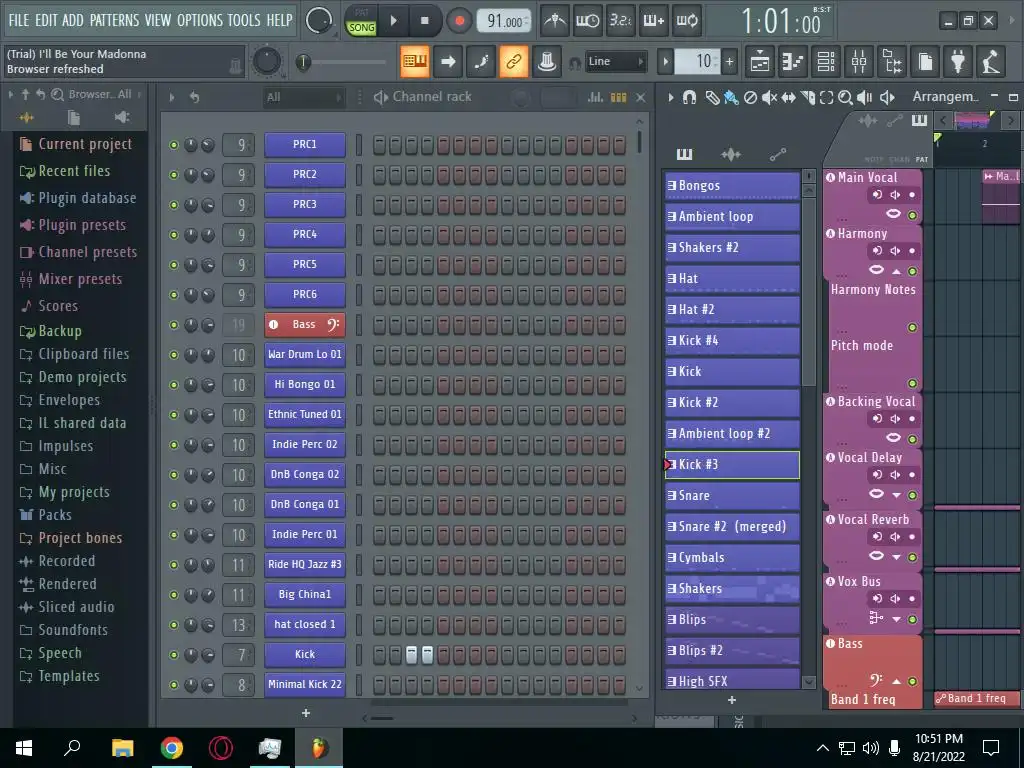Open the EDIT menu
1024x768 pixels.
(46, 20)
